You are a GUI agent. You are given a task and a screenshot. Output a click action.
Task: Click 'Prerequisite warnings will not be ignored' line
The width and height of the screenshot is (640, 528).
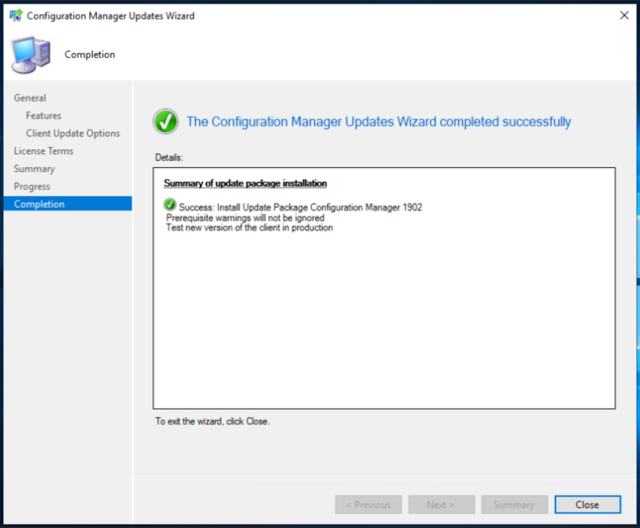(x=245, y=218)
